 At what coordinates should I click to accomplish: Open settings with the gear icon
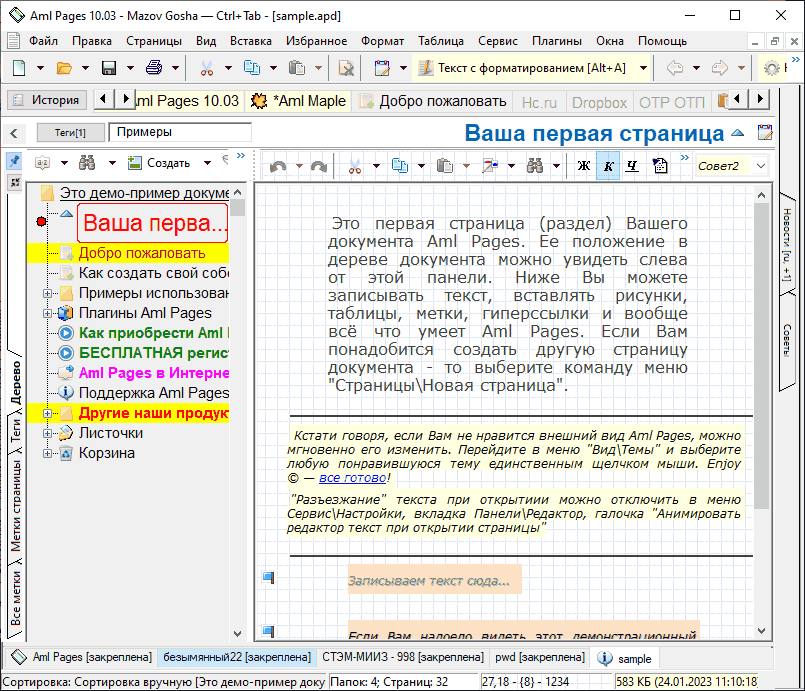pos(771,68)
